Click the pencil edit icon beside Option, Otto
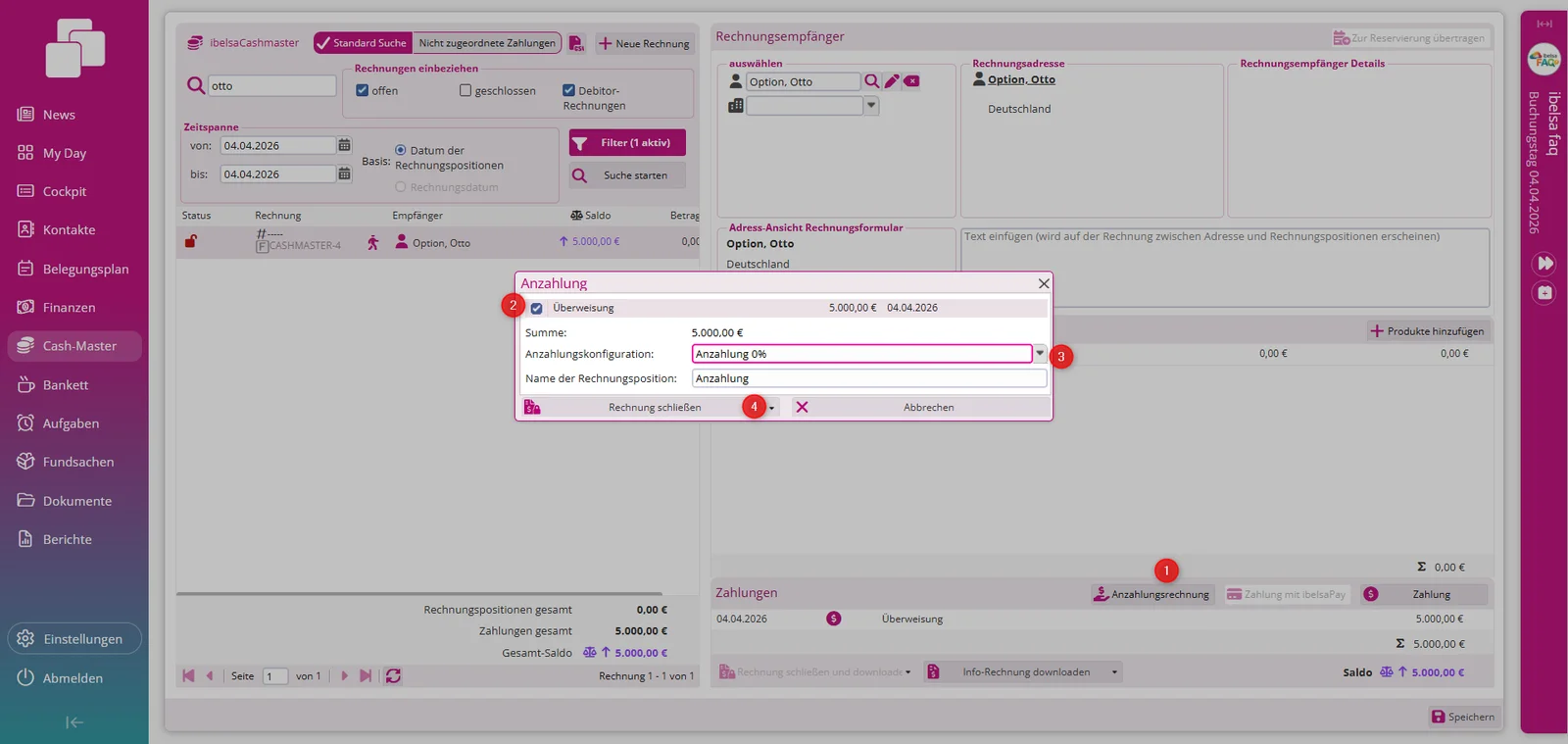 click(892, 81)
